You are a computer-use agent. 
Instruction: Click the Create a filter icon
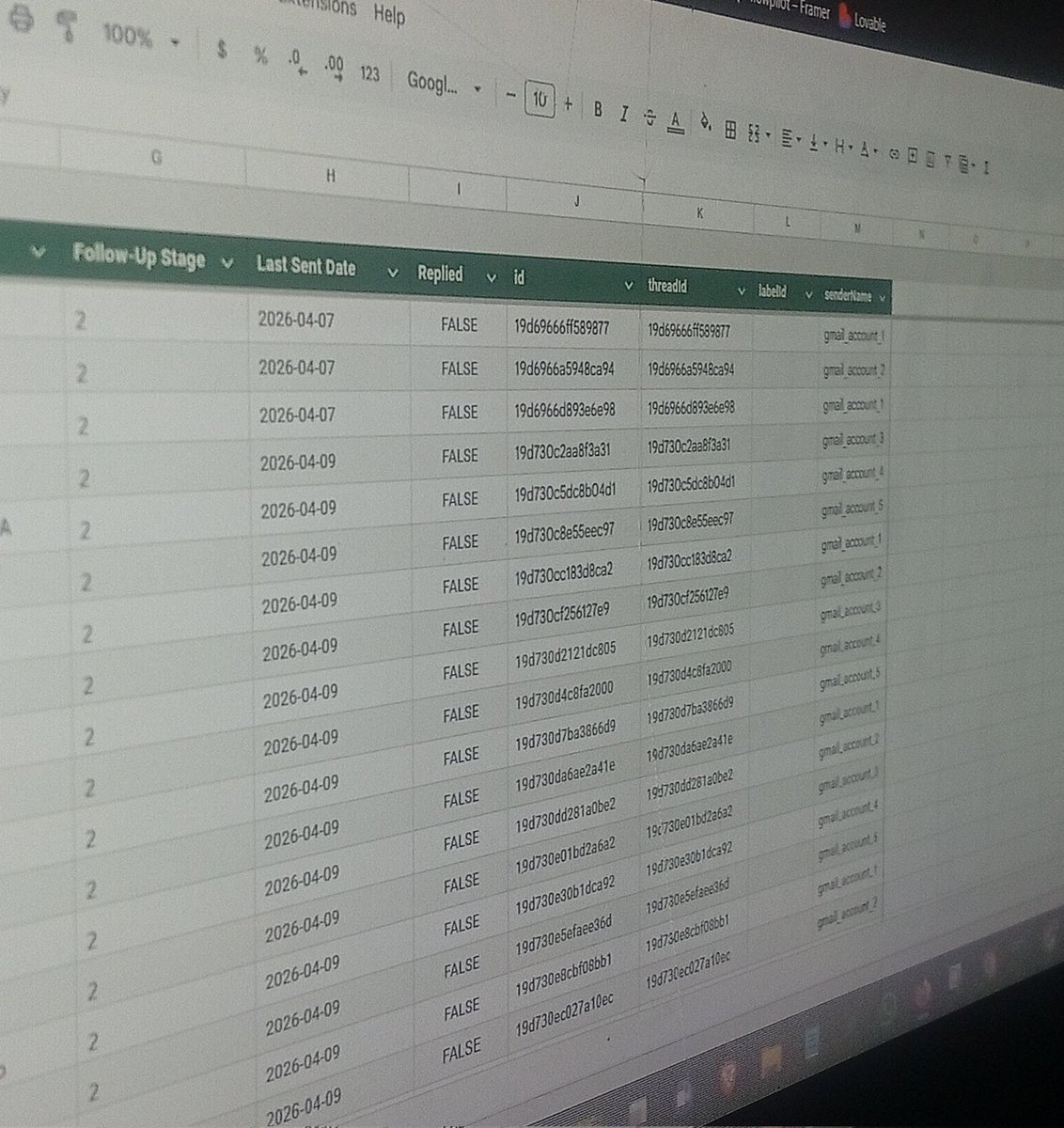[947, 163]
